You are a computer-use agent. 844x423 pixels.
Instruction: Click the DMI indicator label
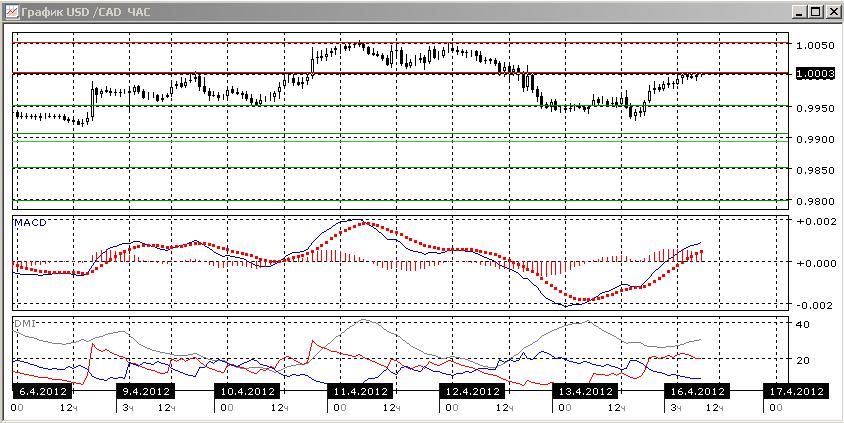pyautogui.click(x=24, y=321)
